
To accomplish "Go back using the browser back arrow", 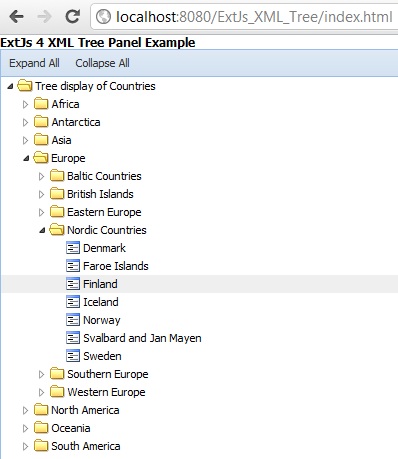I will [16, 16].
